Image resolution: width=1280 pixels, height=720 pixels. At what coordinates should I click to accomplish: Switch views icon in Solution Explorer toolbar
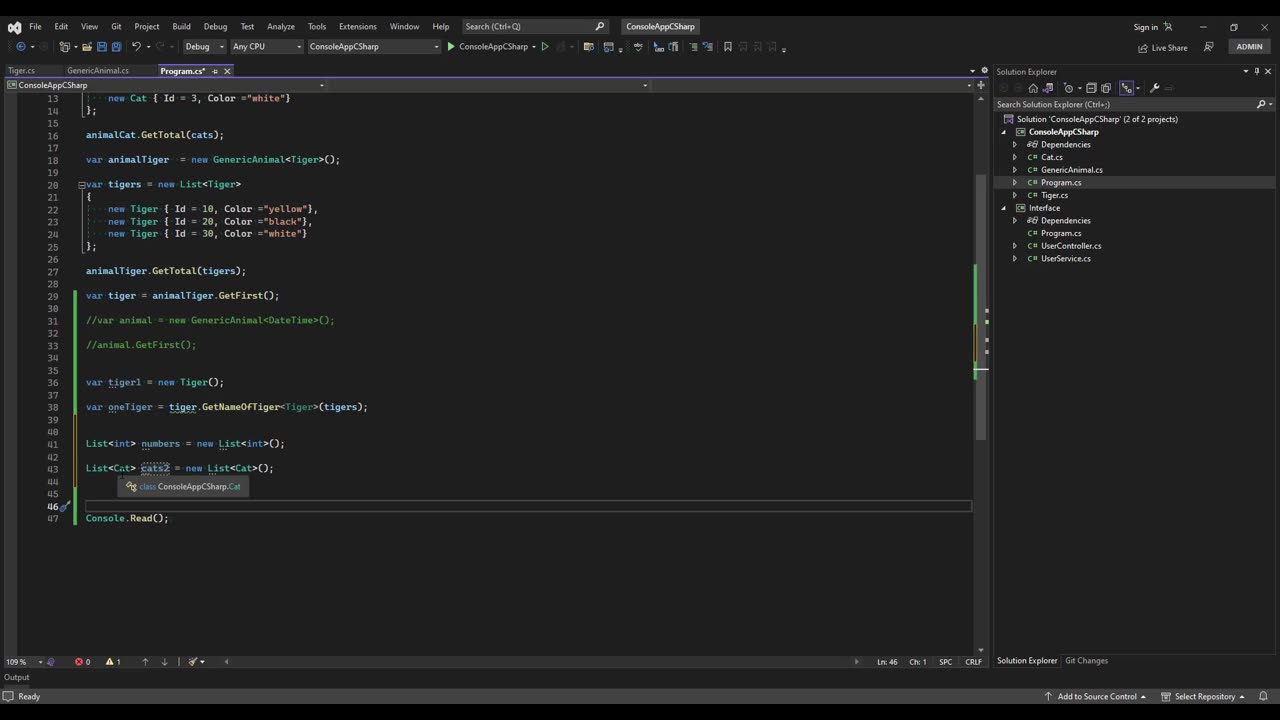1048,88
